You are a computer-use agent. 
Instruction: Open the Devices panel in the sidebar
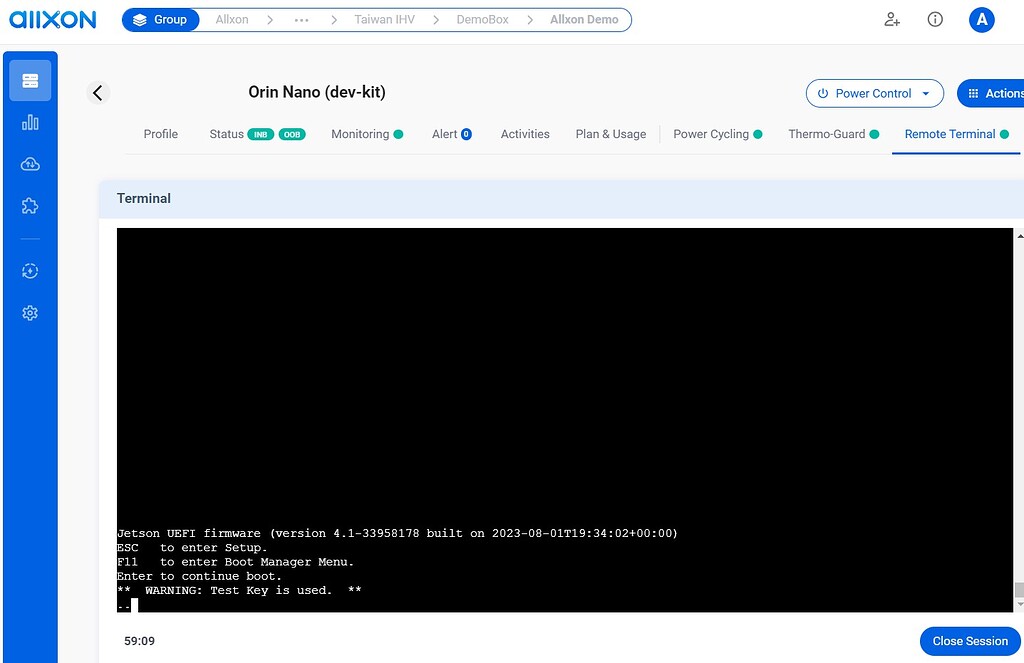30,79
